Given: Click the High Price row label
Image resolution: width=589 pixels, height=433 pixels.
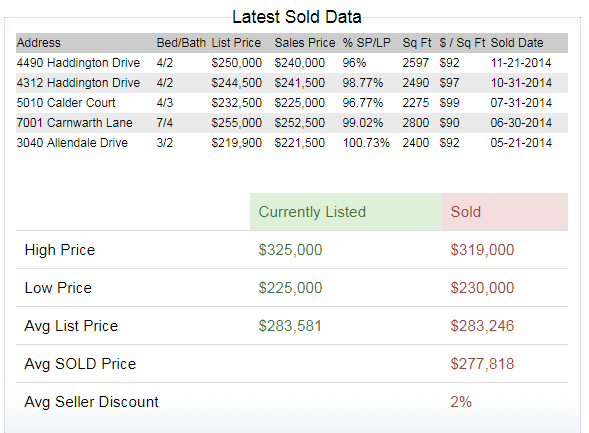Looking at the screenshot, I should pyautogui.click(x=60, y=250).
